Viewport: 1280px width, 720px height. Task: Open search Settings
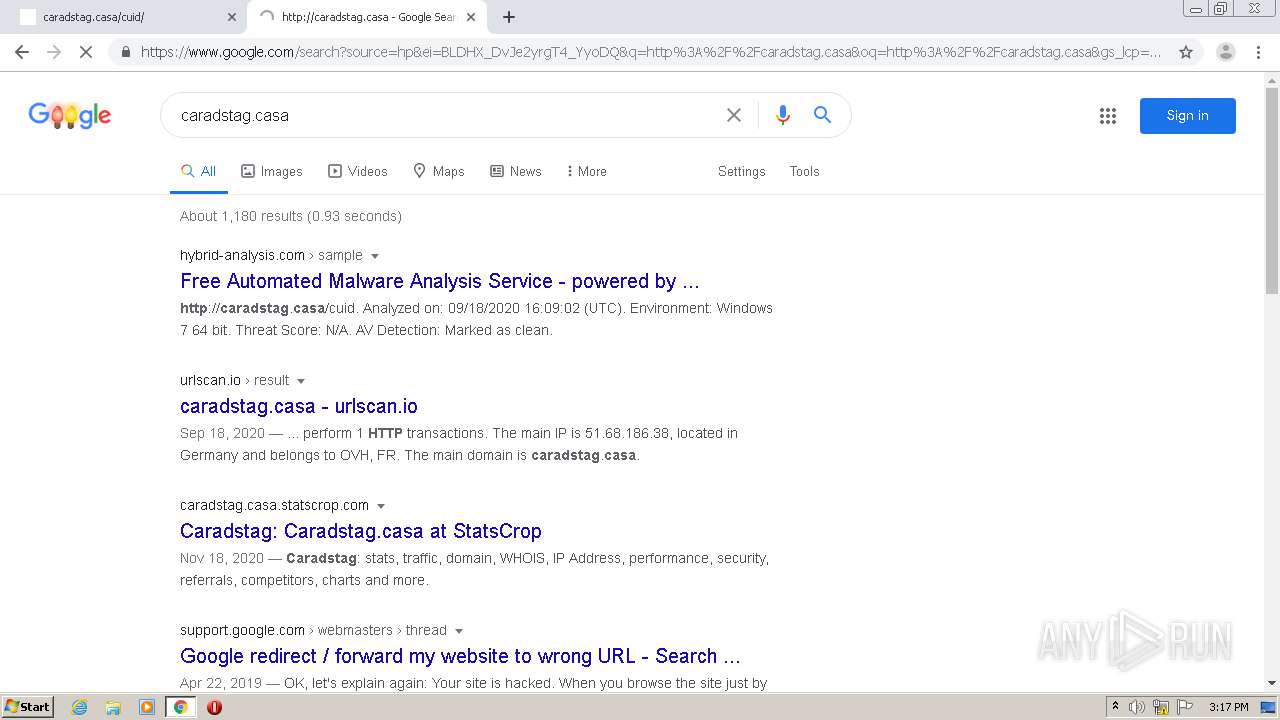(741, 171)
